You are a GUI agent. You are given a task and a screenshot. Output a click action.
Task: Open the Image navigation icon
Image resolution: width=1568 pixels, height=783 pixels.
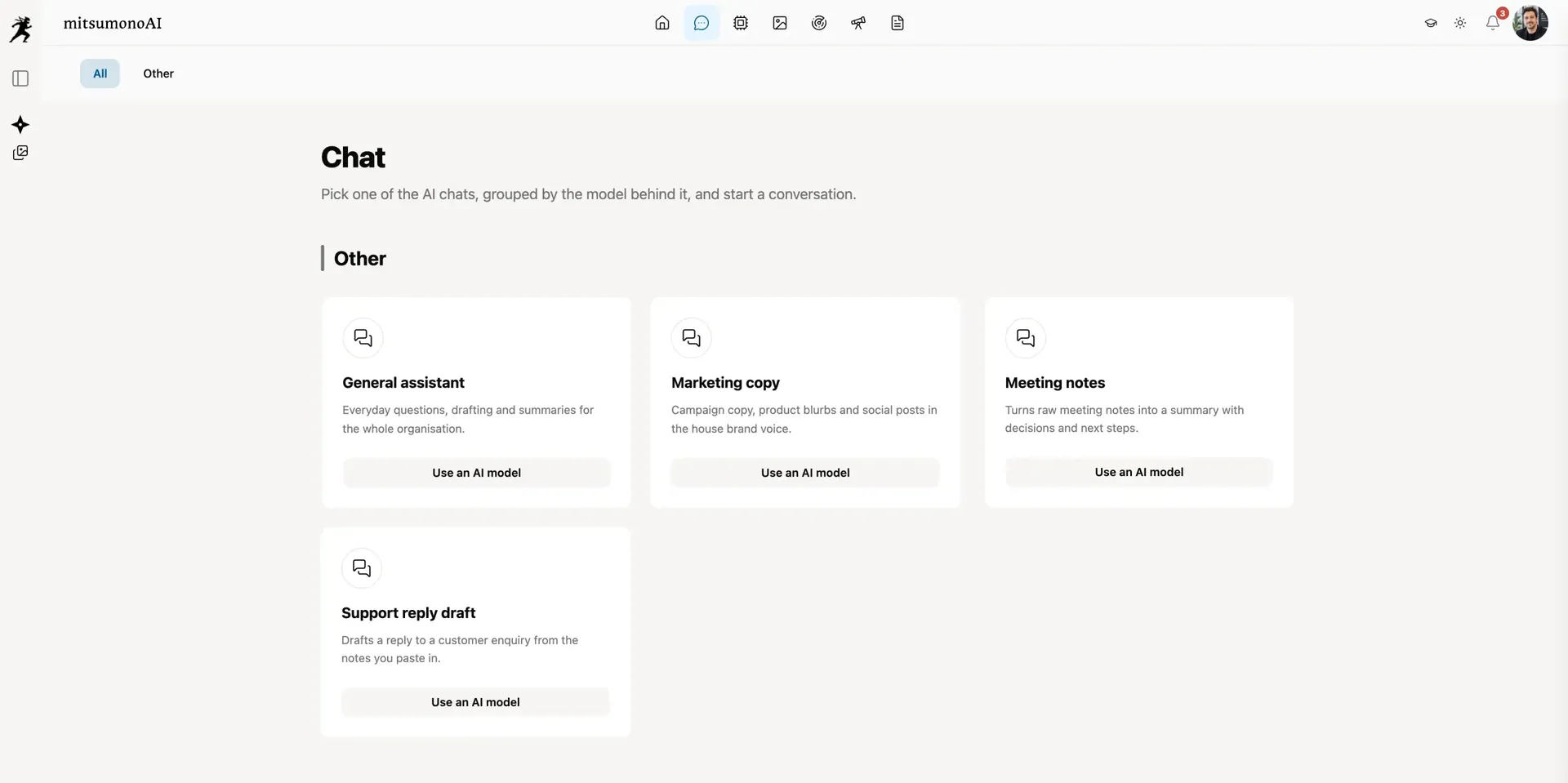tap(780, 23)
